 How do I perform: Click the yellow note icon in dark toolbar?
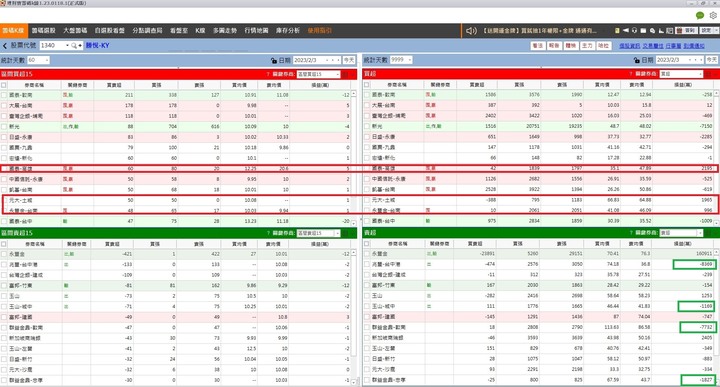(617, 31)
